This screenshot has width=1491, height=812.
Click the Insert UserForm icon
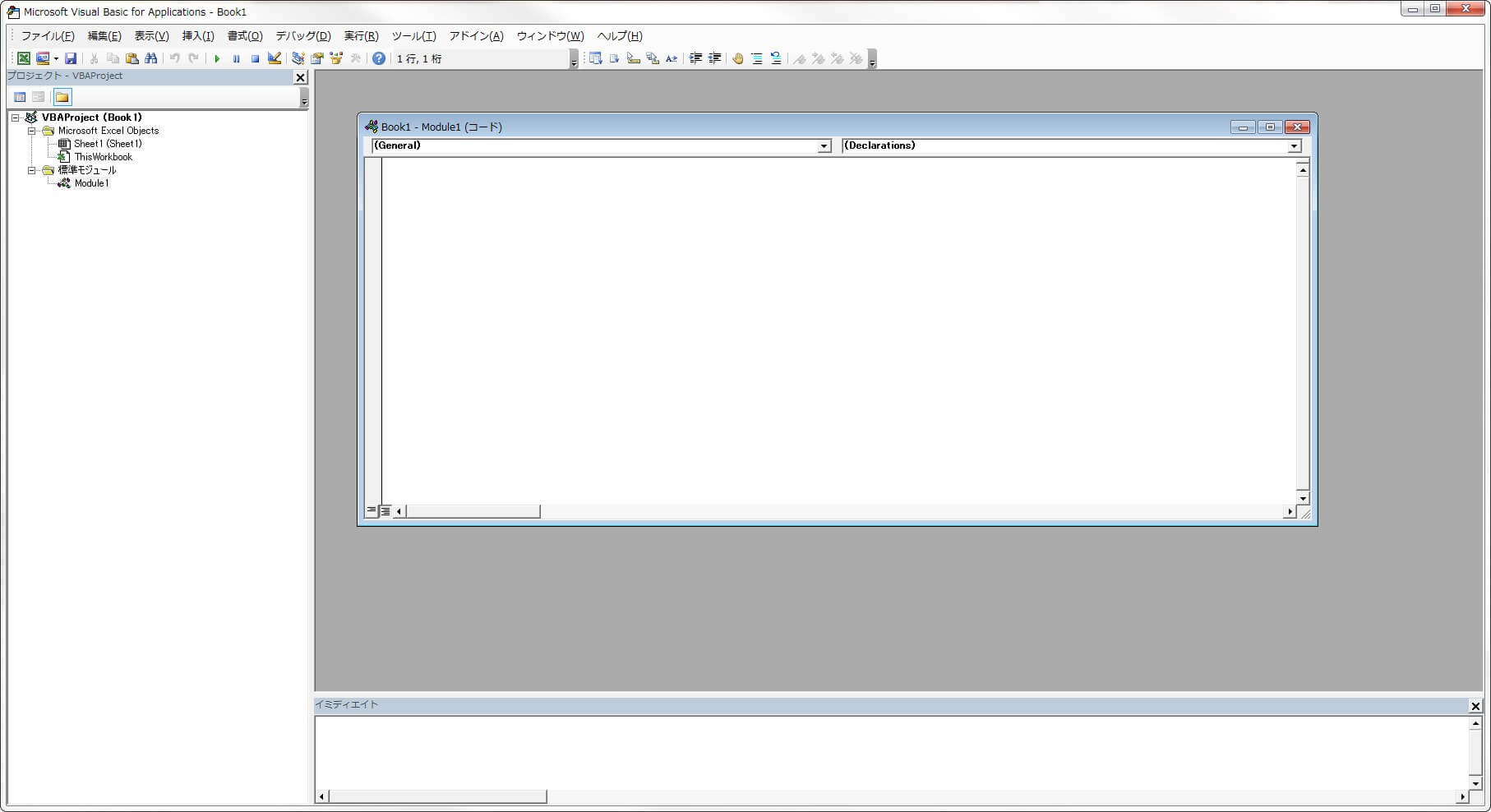click(42, 58)
